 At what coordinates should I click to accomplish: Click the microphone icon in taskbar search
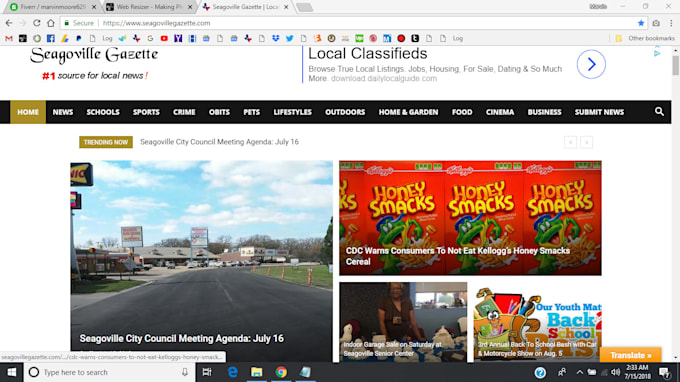tap(185, 372)
